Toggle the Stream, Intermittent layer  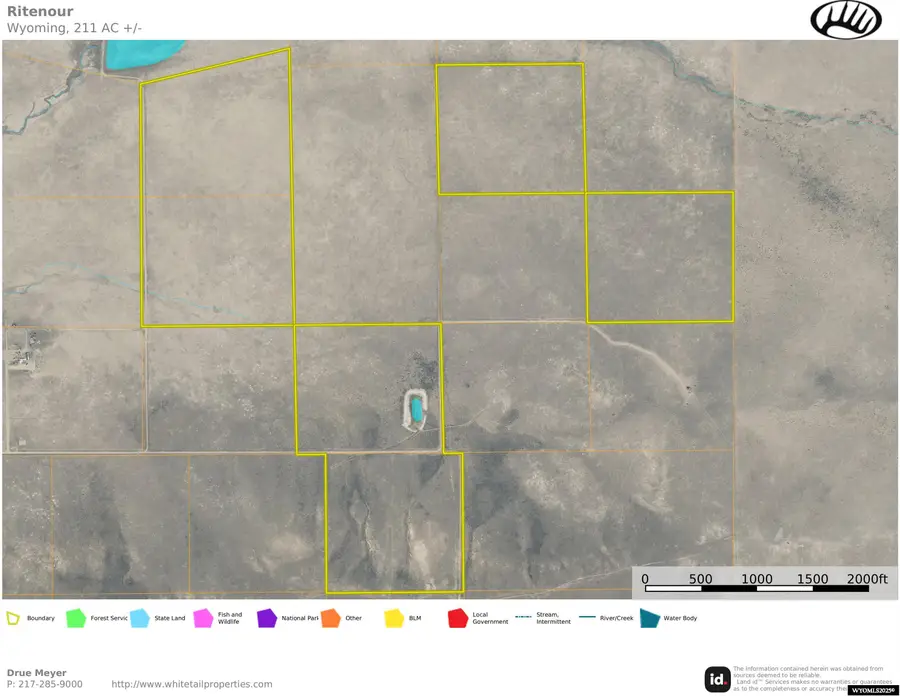[x=524, y=618]
